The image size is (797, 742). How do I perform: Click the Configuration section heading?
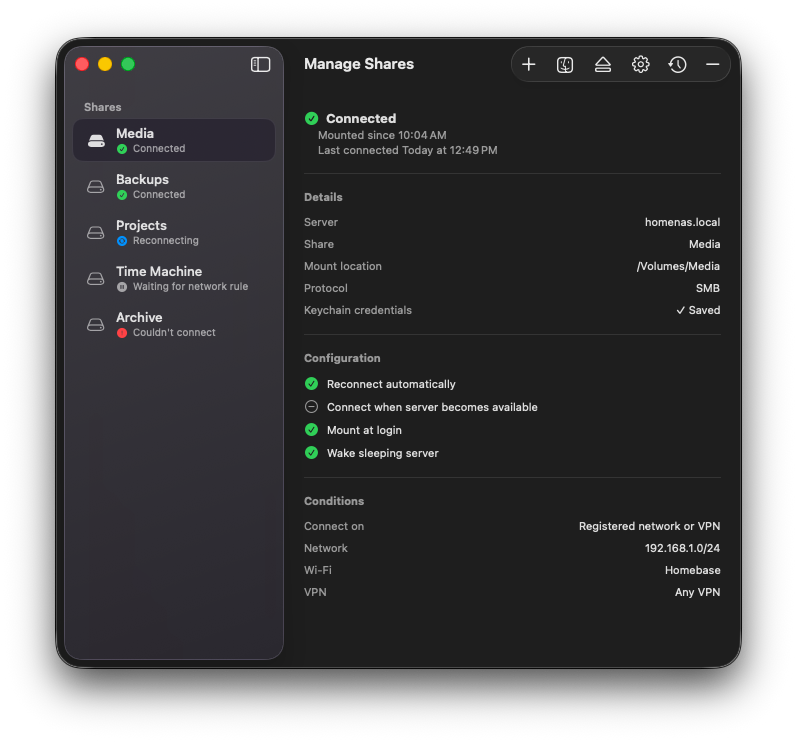coord(342,358)
